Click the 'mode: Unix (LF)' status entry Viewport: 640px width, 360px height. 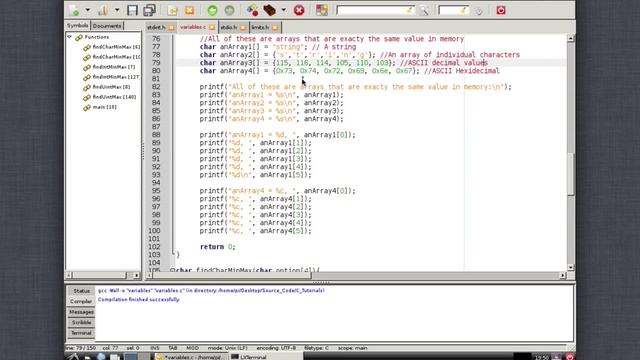(x=228, y=348)
